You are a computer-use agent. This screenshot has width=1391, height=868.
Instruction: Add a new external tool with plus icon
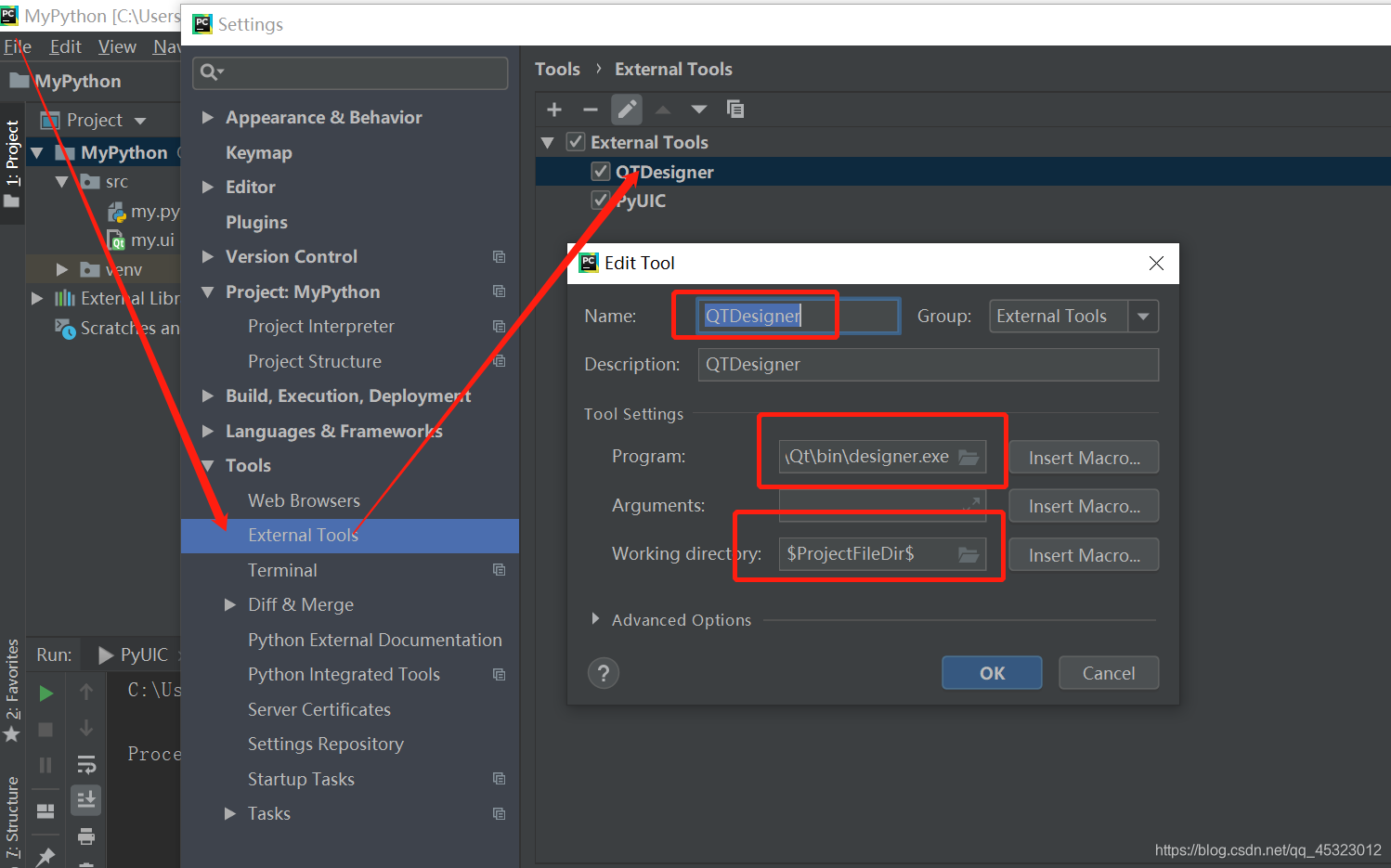point(554,110)
